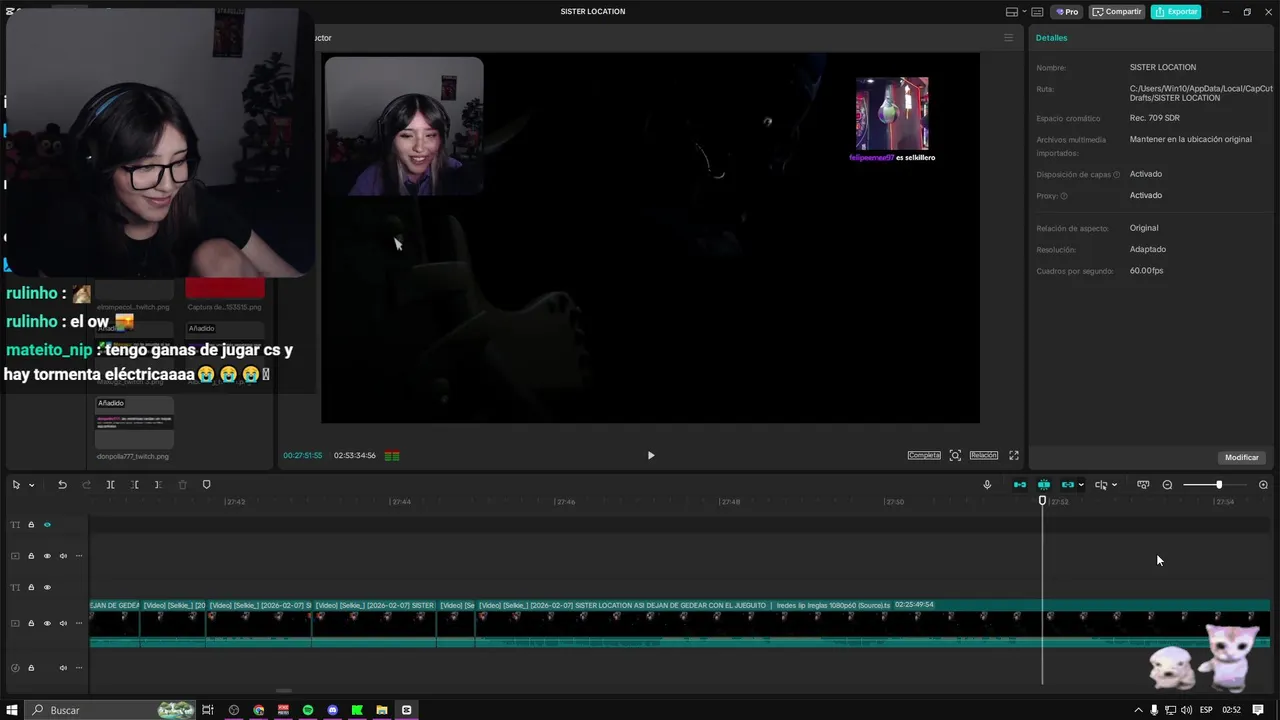This screenshot has height=720, width=1280.
Task: Zoom out the timeline
Action: (x=1167, y=485)
